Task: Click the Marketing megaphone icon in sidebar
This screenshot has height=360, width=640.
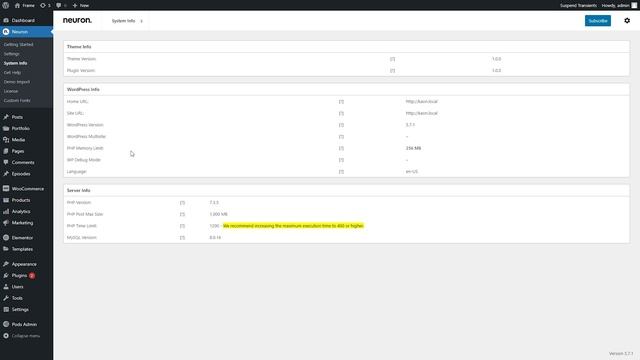Action: click(x=6, y=223)
